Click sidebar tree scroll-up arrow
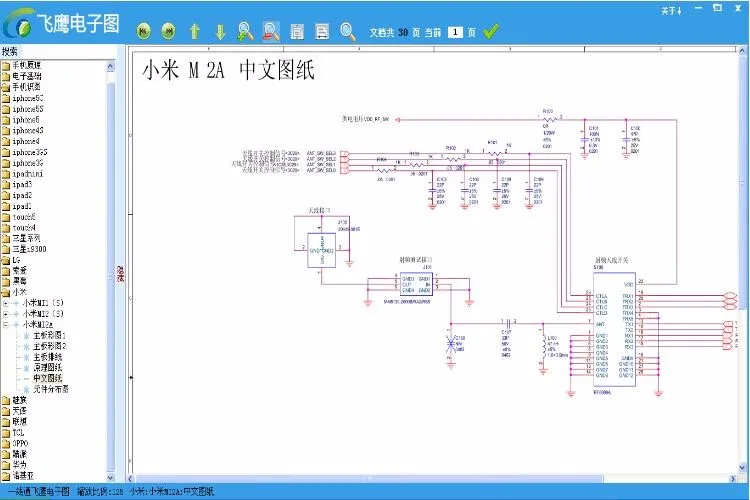 coord(110,66)
